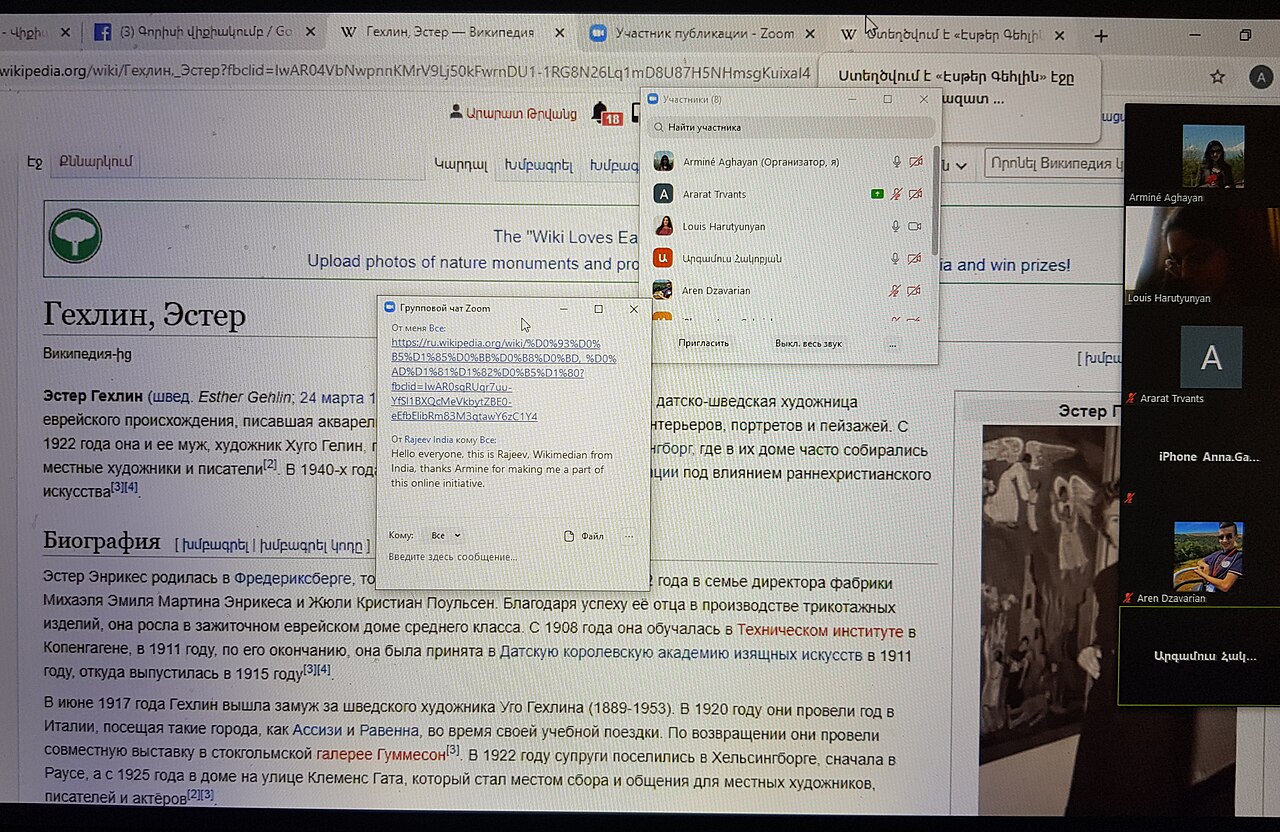Toggle Louis Harutyunyan camera icon
1280x832 pixels.
pos(914,226)
